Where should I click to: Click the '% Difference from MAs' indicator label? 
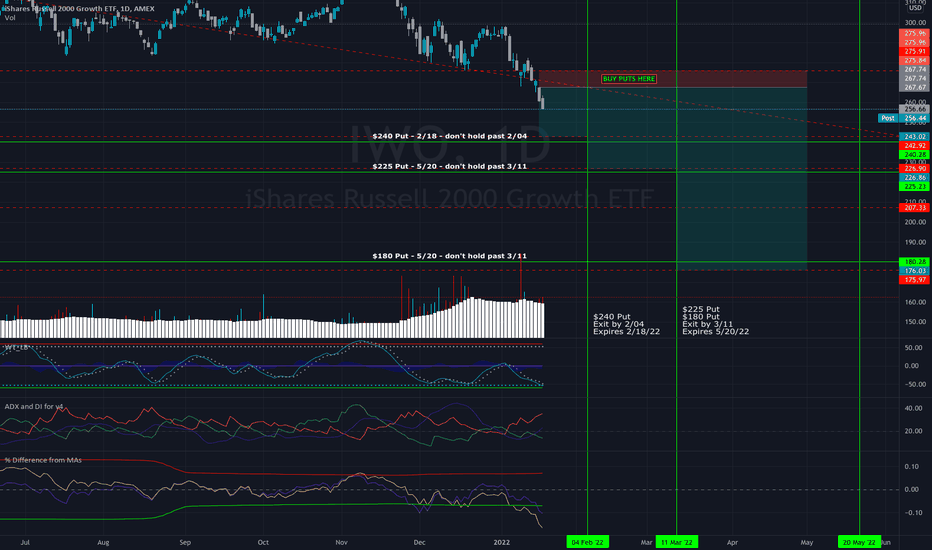click(43, 460)
